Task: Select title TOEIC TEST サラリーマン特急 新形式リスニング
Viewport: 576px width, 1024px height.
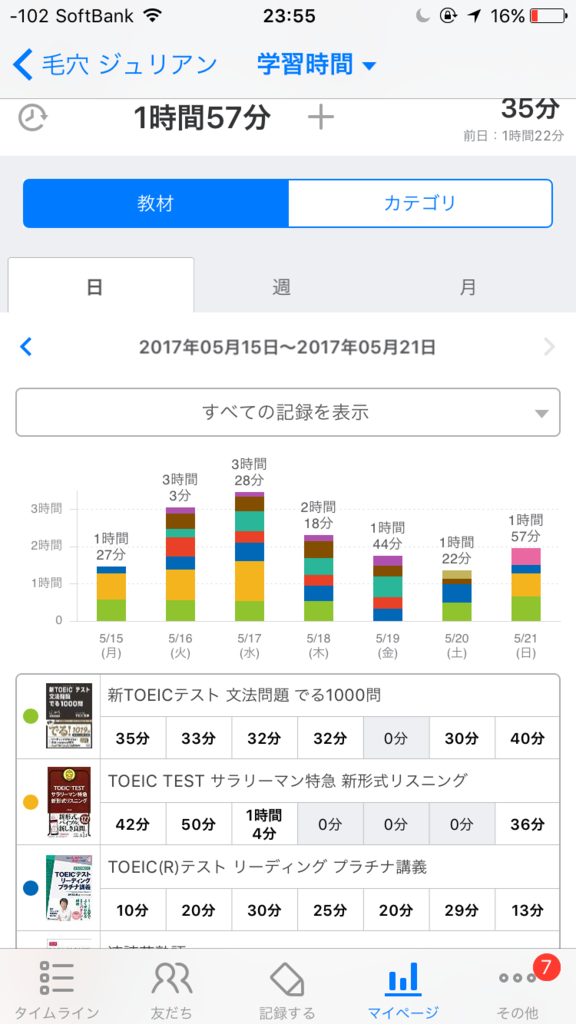Action: [288, 780]
